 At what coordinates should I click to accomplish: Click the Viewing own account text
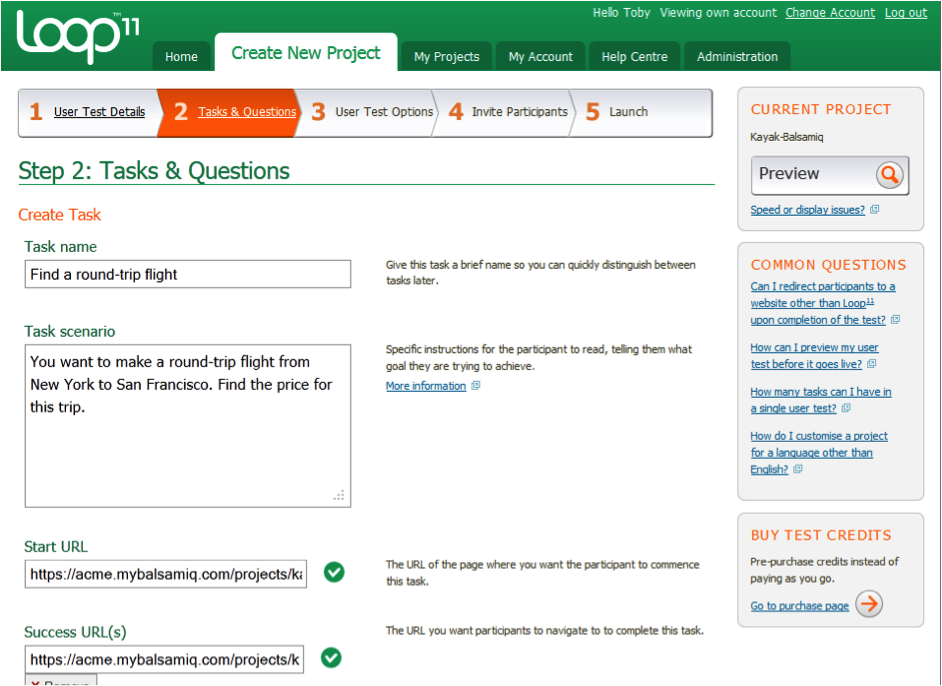tap(718, 13)
